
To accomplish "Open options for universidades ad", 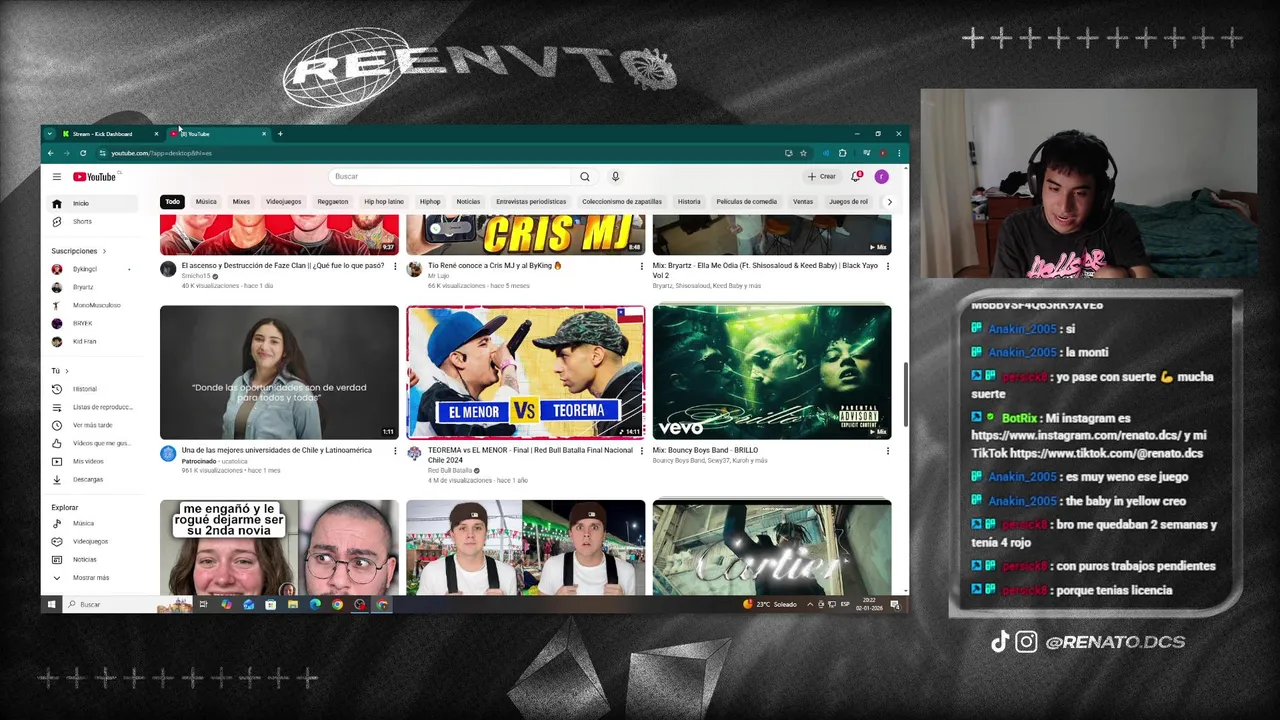I will pos(395,451).
